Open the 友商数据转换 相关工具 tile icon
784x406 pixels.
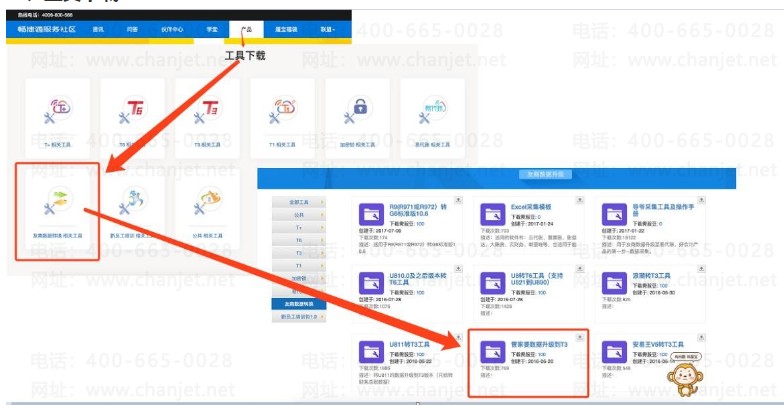point(58,202)
